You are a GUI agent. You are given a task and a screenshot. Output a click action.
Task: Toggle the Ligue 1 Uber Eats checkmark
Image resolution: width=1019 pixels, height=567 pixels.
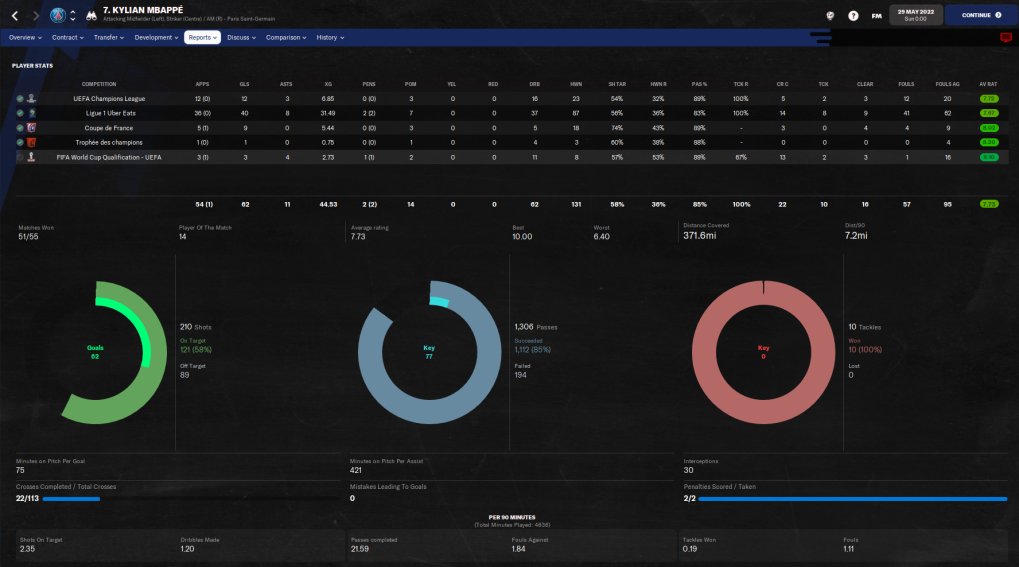(x=20, y=113)
